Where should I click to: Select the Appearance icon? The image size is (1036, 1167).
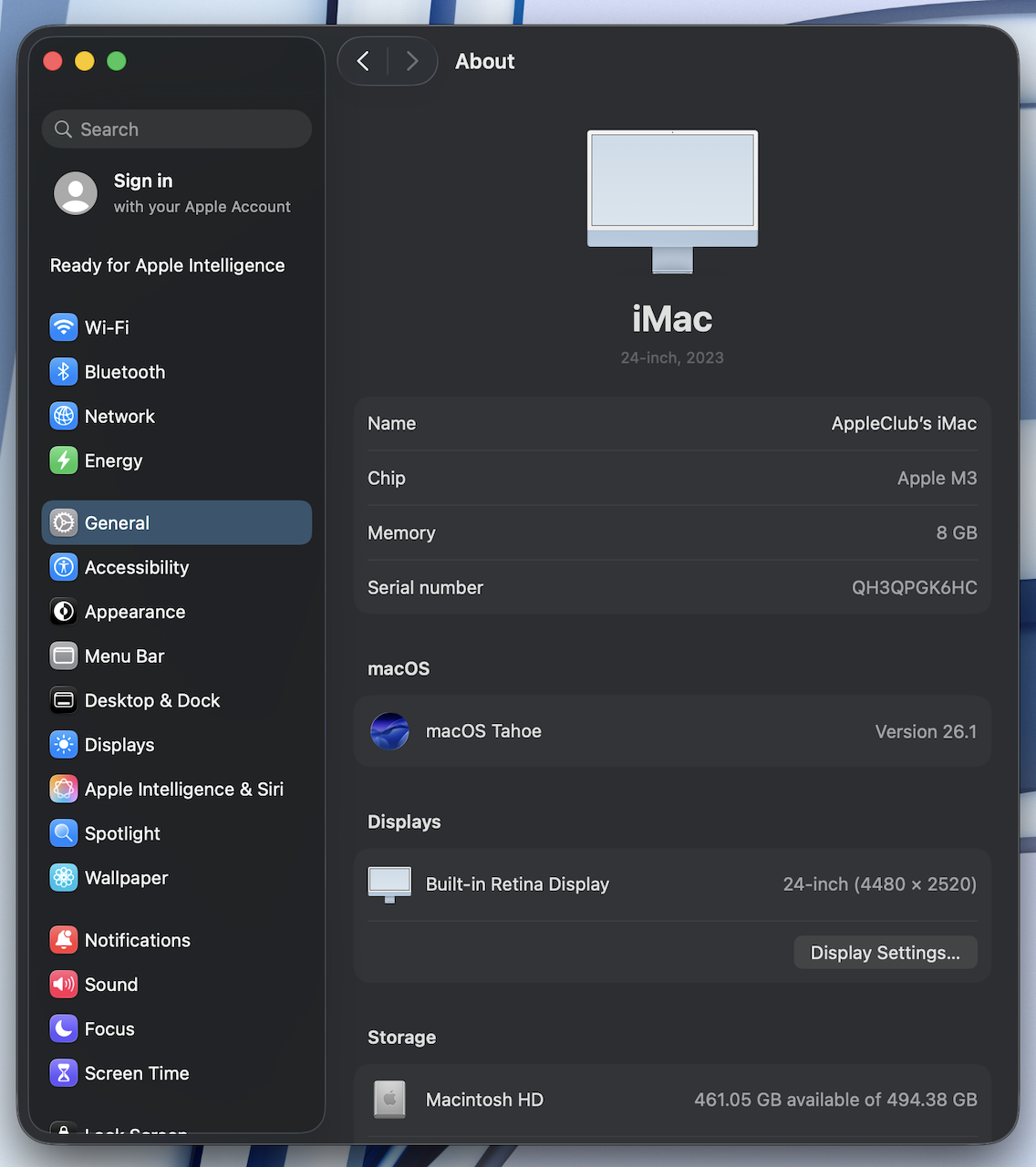pyautogui.click(x=63, y=612)
